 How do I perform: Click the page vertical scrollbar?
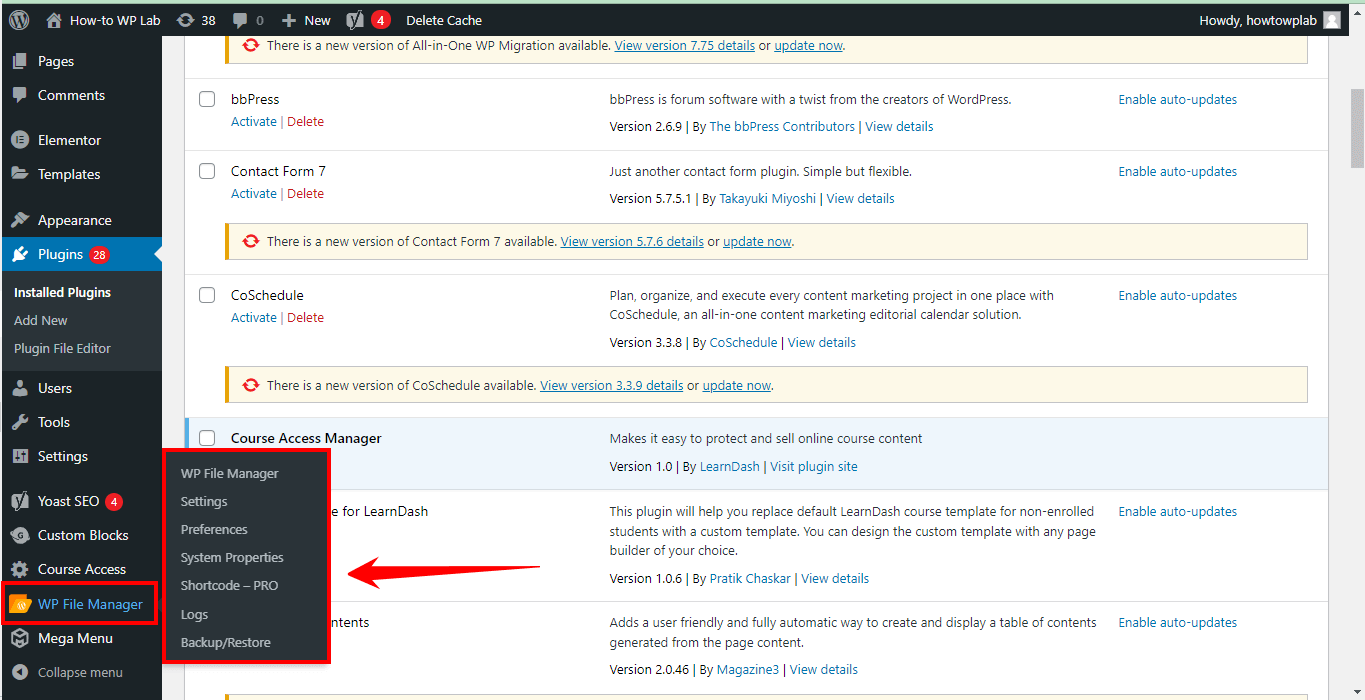(x=1357, y=130)
